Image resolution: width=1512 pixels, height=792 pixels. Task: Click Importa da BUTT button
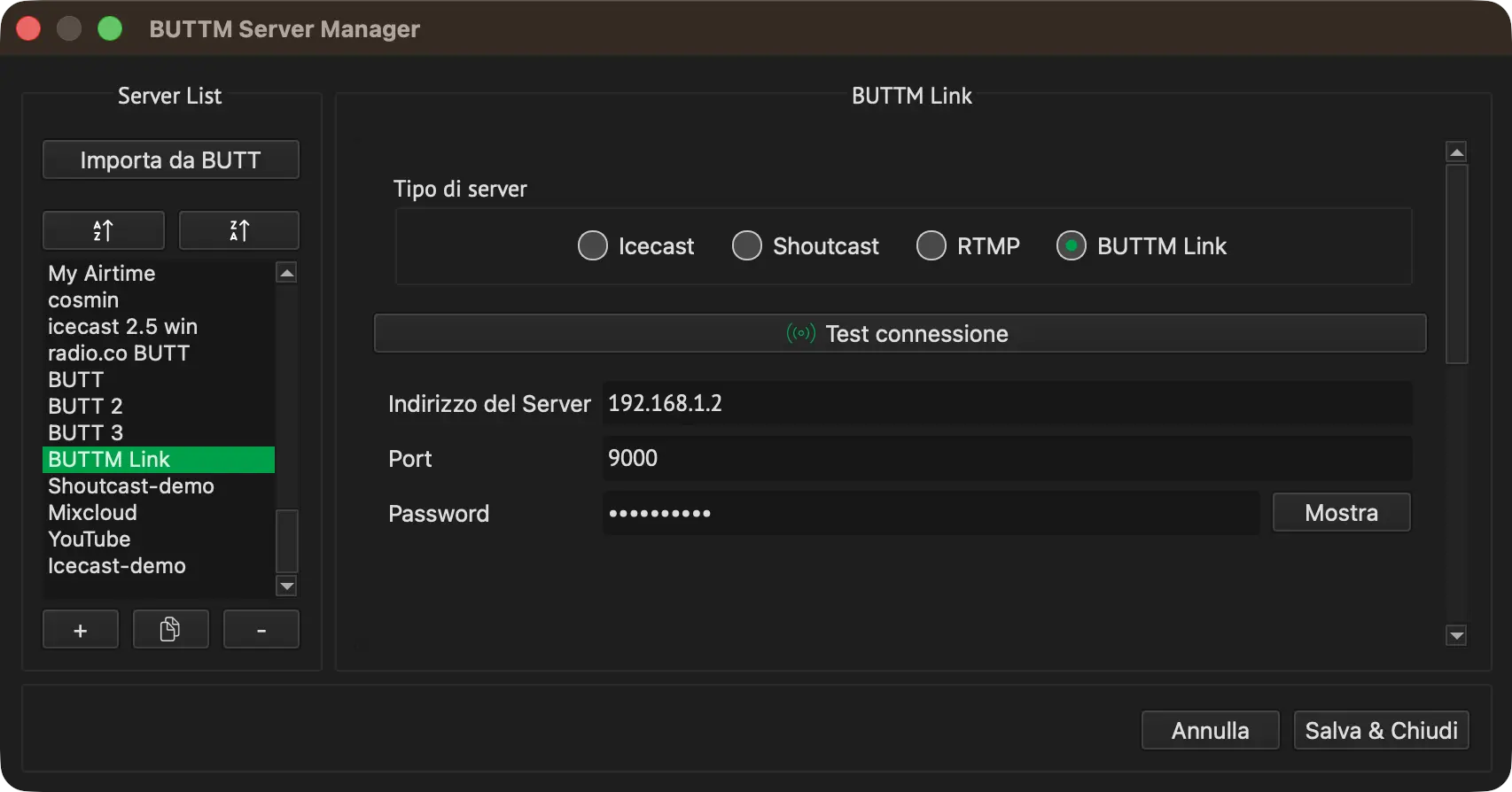[x=171, y=159]
